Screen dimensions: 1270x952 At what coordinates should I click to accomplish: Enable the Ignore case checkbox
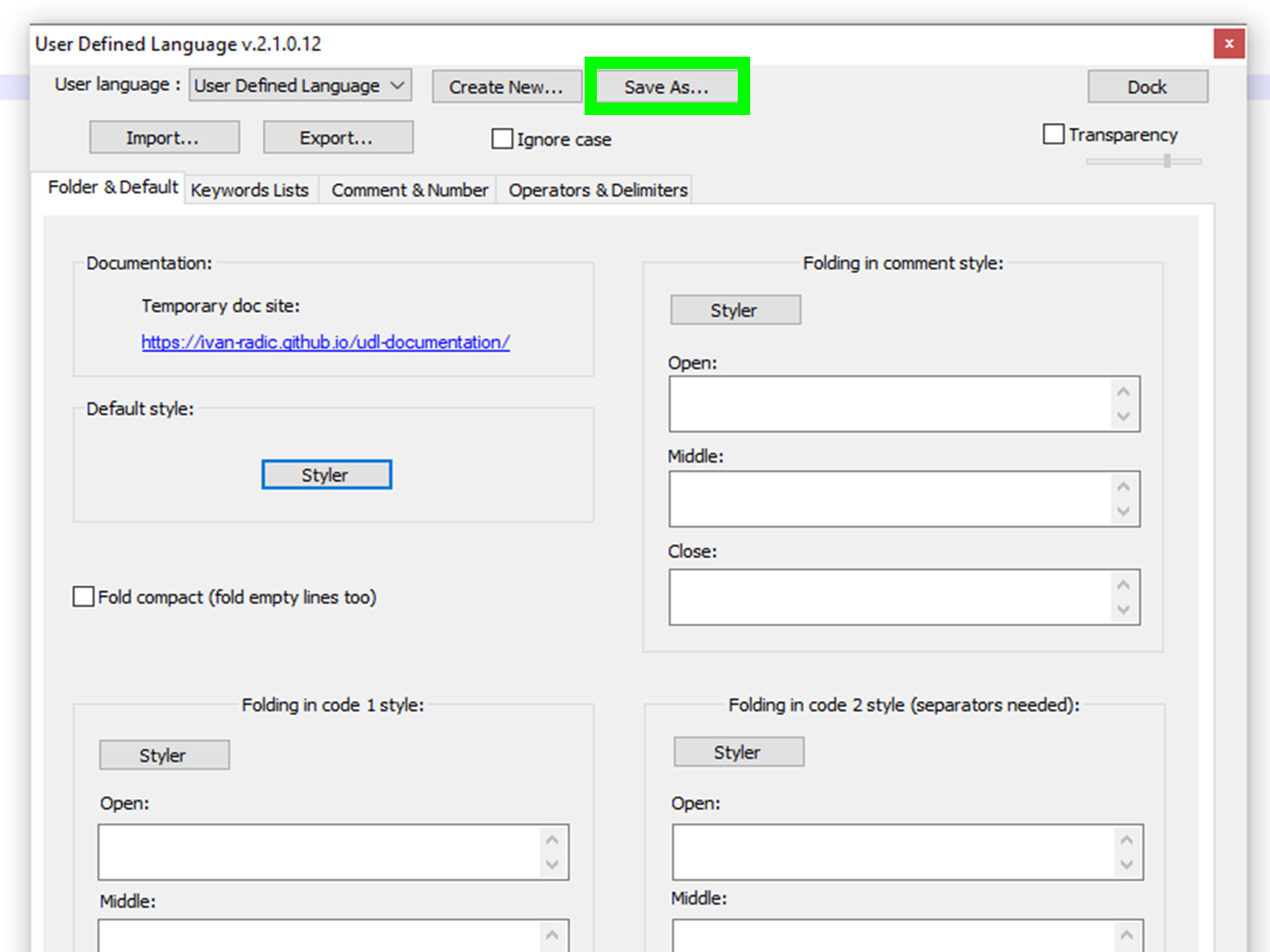tap(502, 139)
